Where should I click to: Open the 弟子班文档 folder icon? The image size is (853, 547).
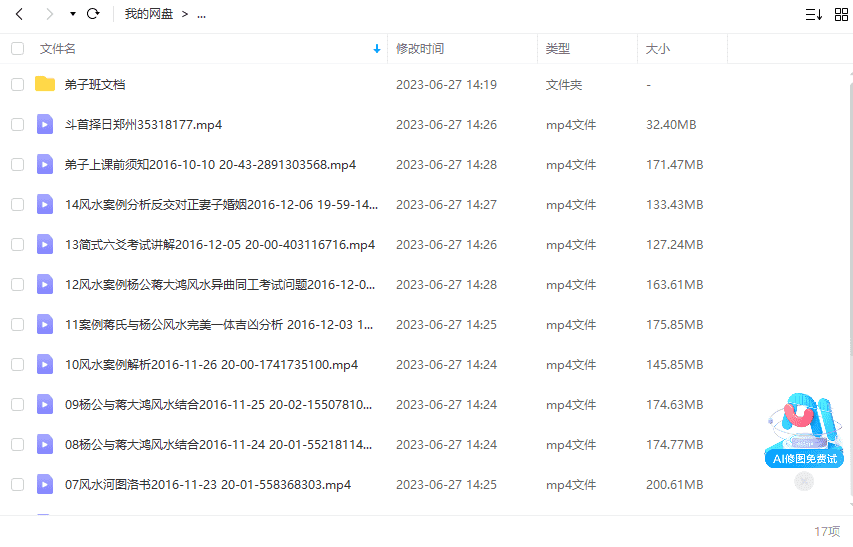45,84
